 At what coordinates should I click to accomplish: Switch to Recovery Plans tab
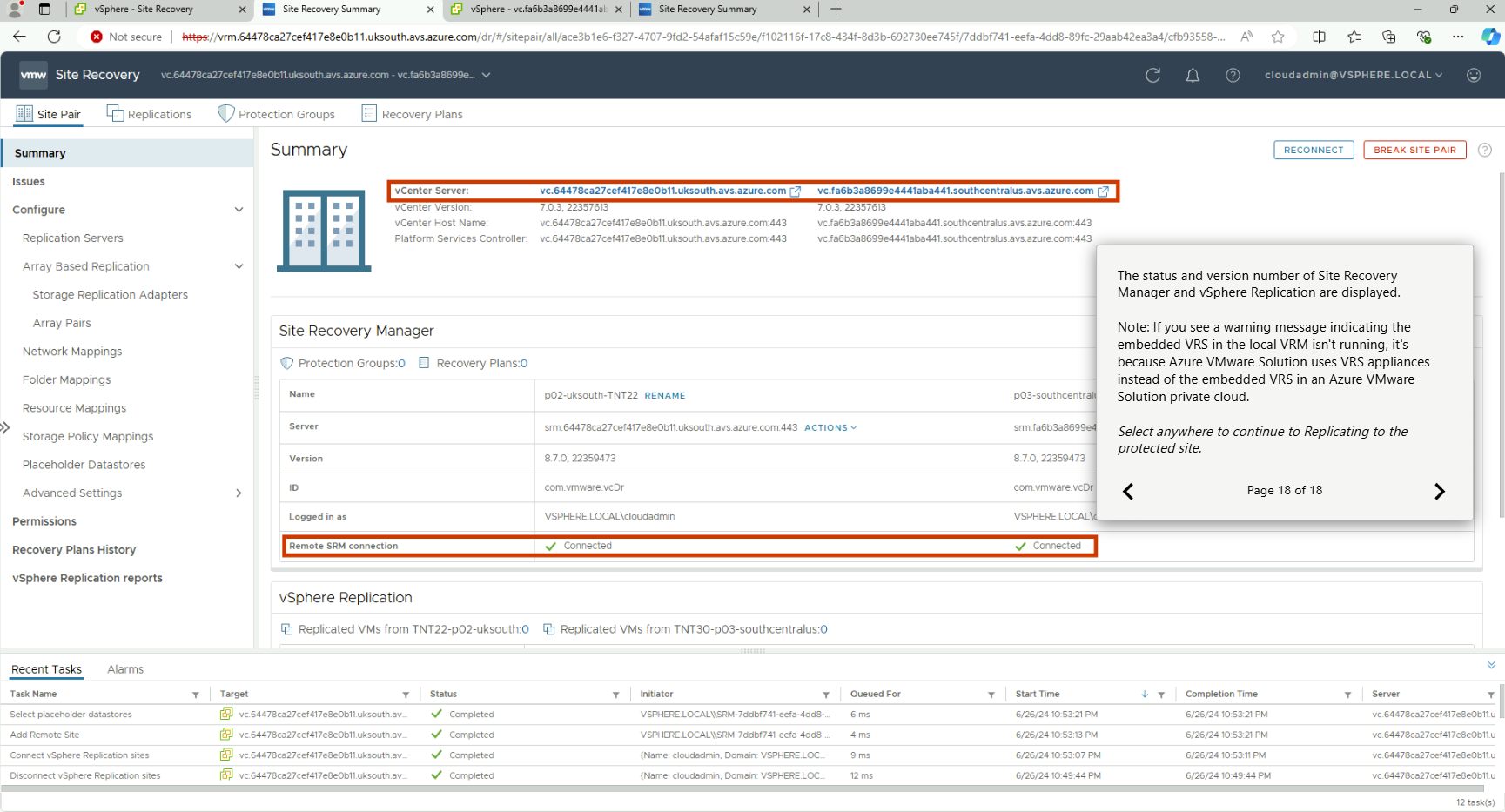(412, 114)
